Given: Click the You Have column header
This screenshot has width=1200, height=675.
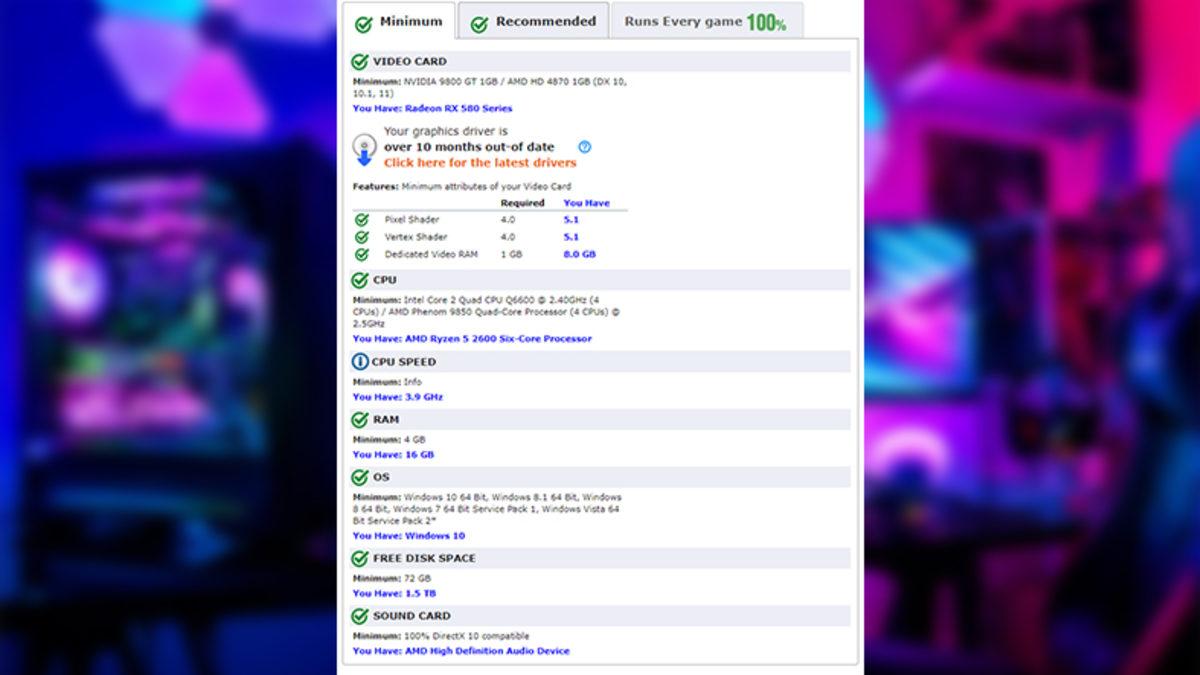Looking at the screenshot, I should pos(586,203).
